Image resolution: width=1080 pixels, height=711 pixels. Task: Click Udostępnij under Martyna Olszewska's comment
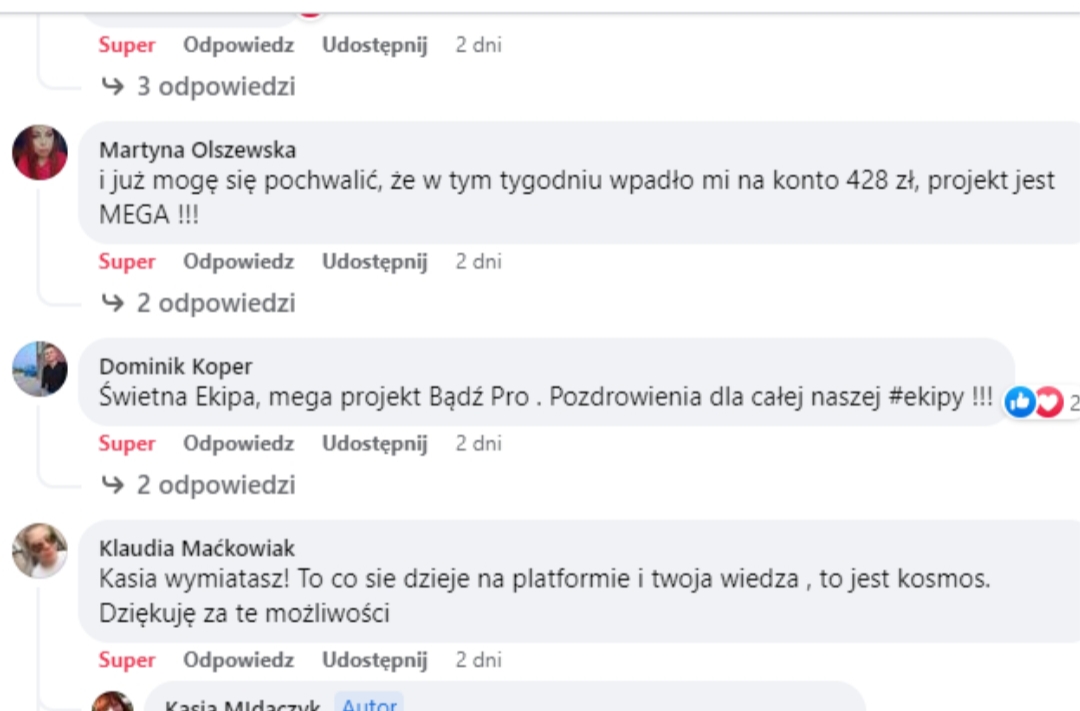pos(374,262)
